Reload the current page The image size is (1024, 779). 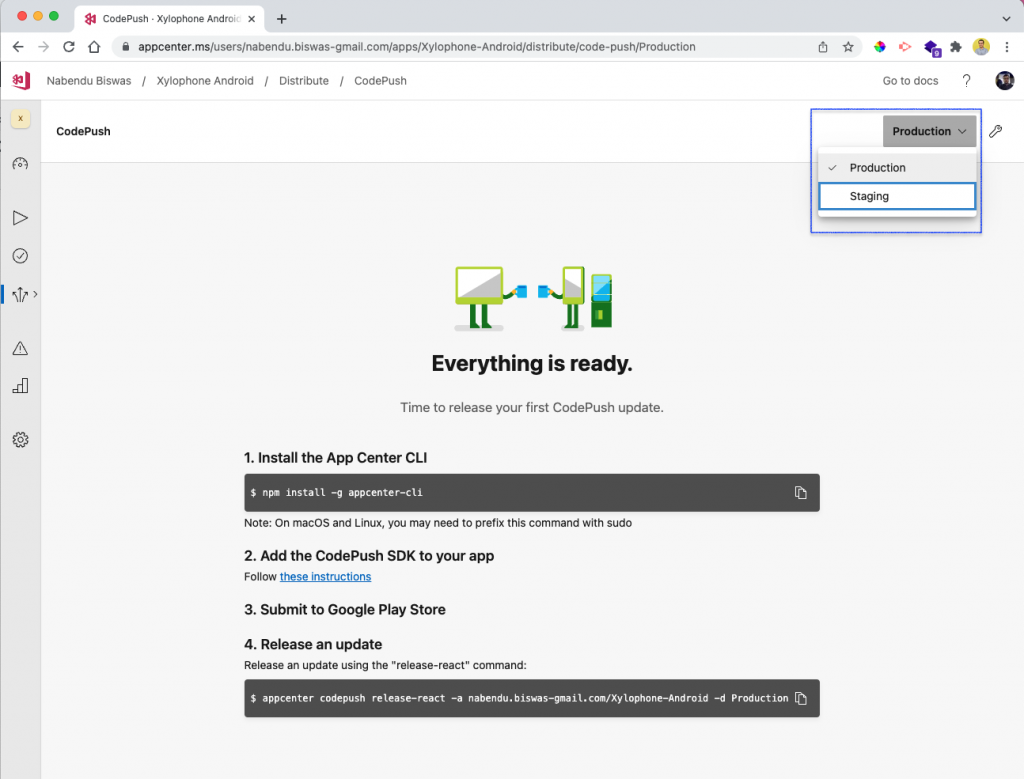pyautogui.click(x=69, y=46)
